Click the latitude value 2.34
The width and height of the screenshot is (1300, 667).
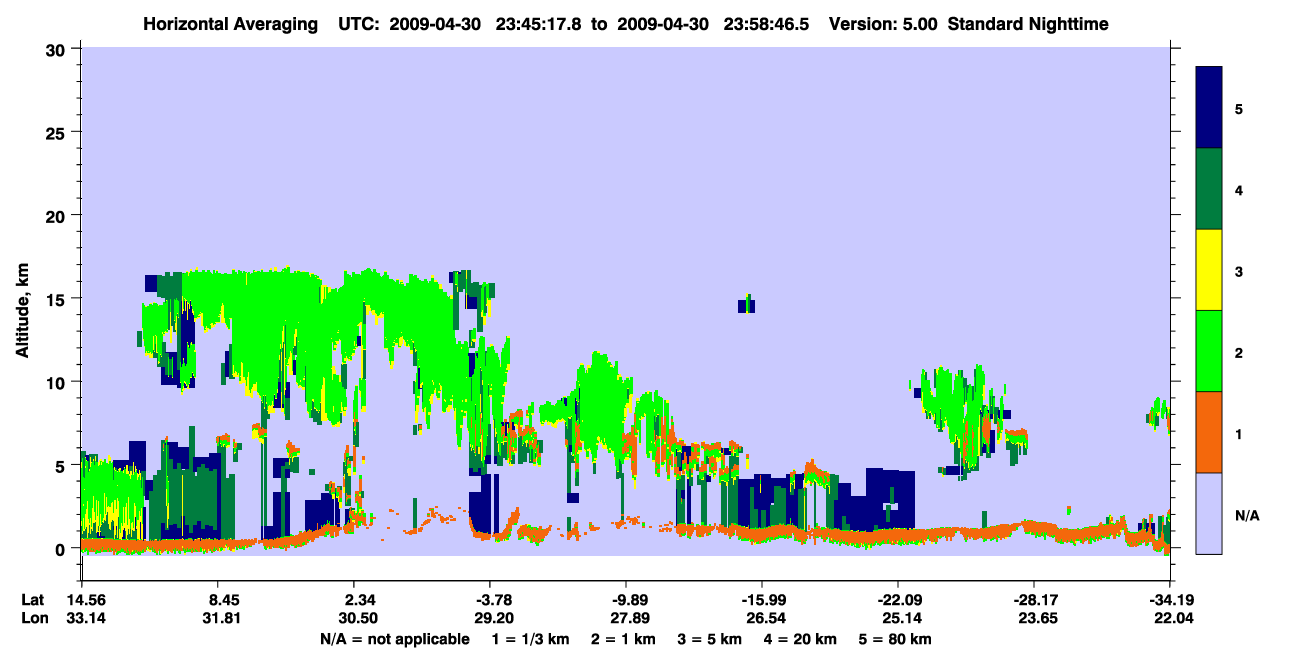point(355,600)
